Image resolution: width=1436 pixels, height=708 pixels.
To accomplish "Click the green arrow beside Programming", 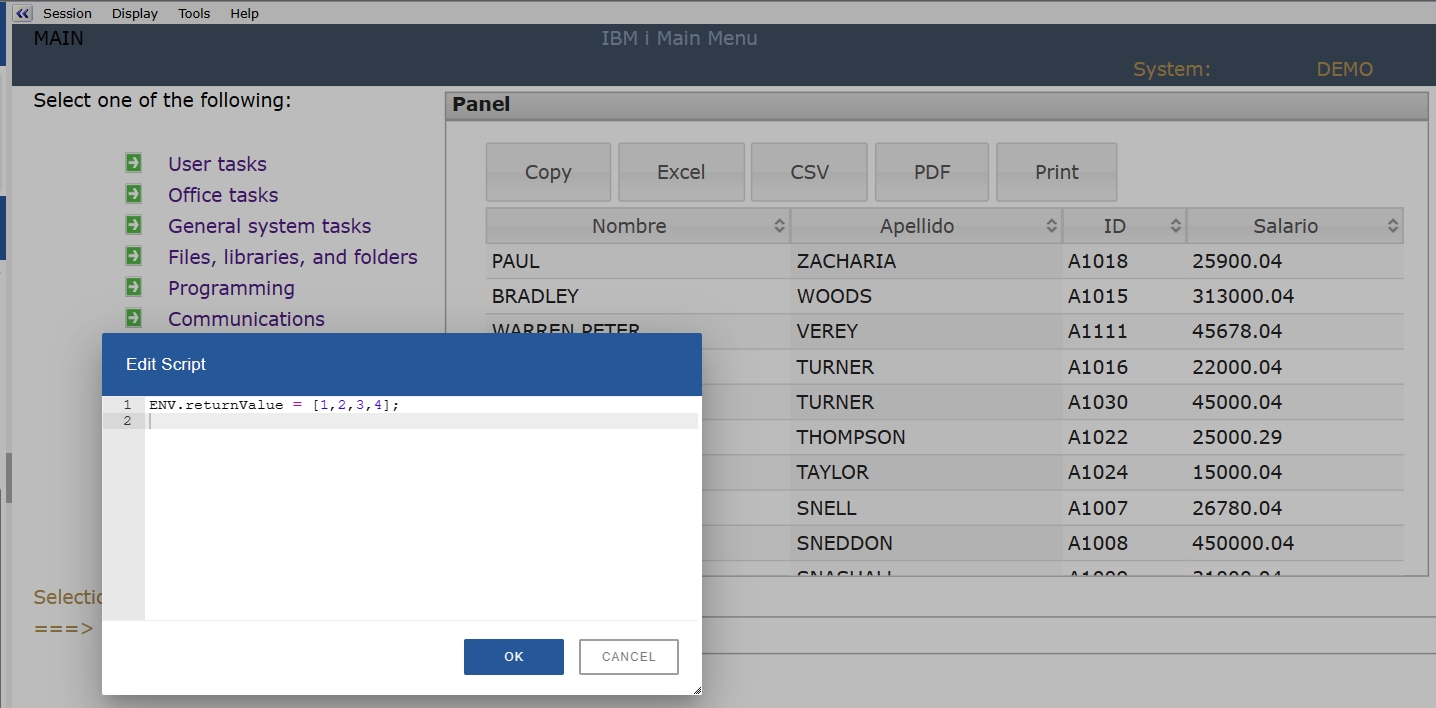I will click(133, 287).
